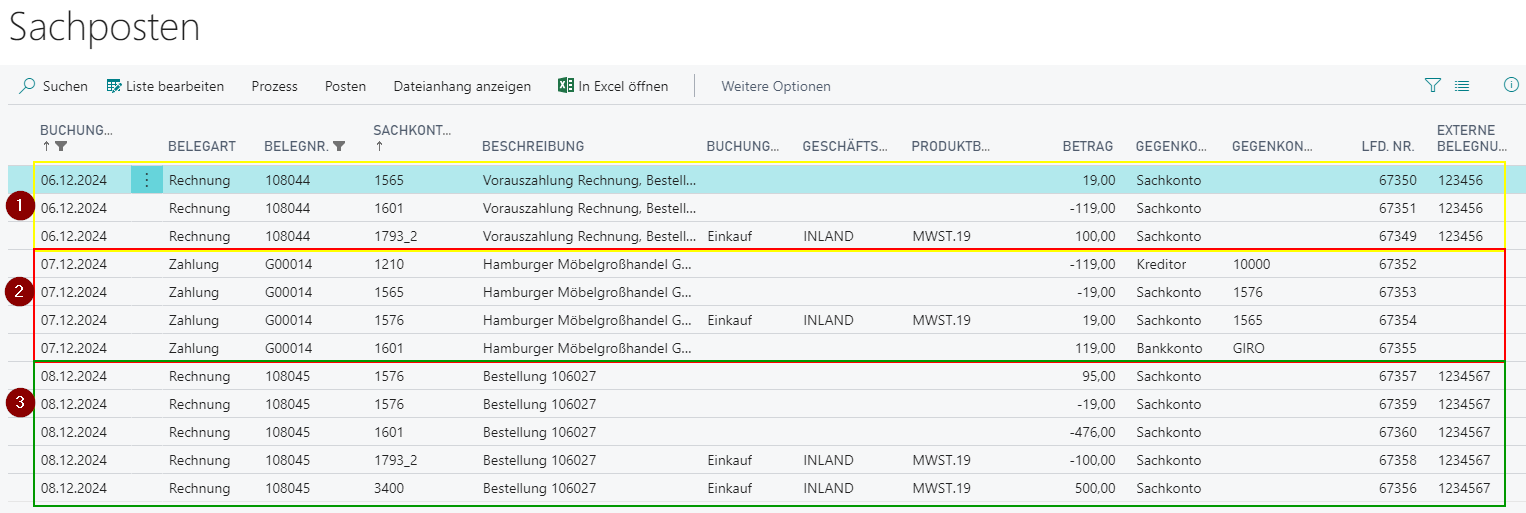Select posting date 06.12.2024 in first row
This screenshot has height=513, width=1526.
coord(73,181)
